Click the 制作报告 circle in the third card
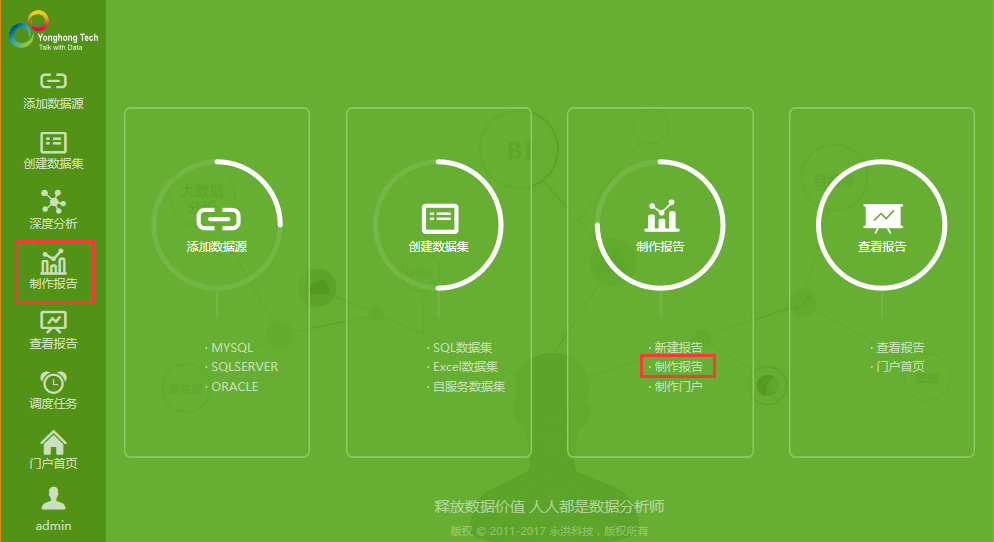This screenshot has width=994, height=542. point(660,225)
